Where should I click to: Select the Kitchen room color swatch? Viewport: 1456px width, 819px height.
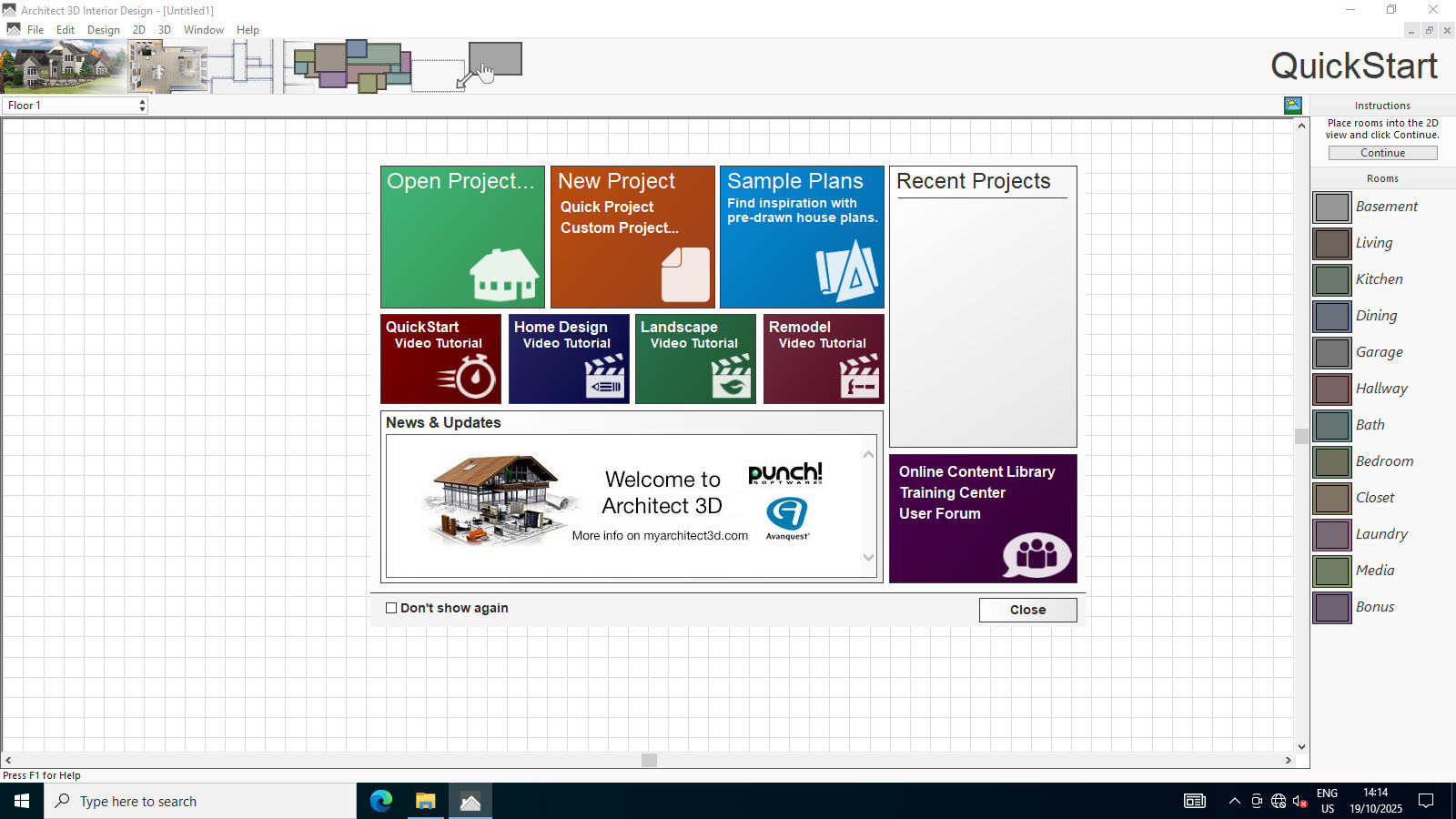1331,279
